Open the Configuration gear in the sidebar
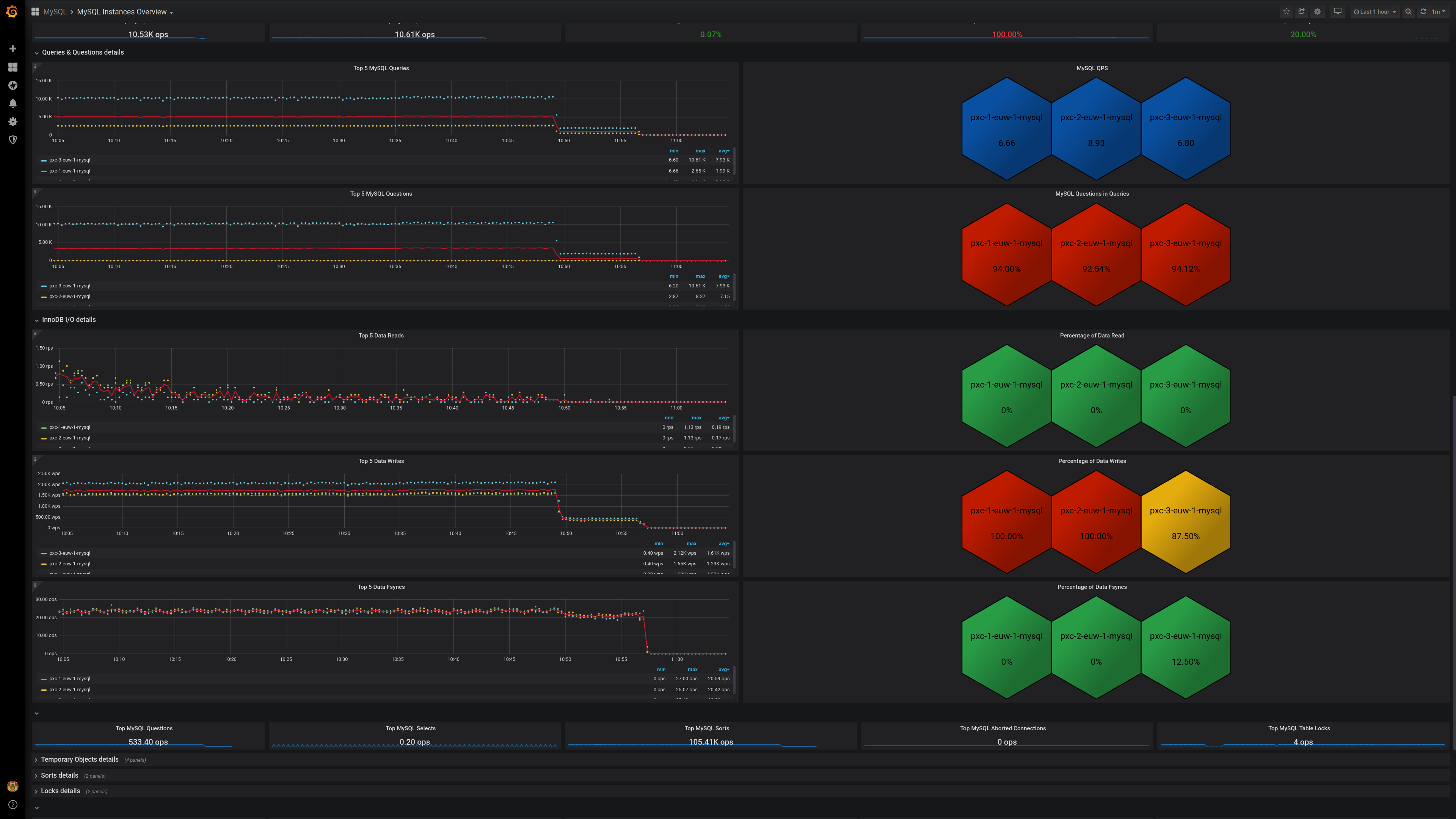 coord(13,121)
